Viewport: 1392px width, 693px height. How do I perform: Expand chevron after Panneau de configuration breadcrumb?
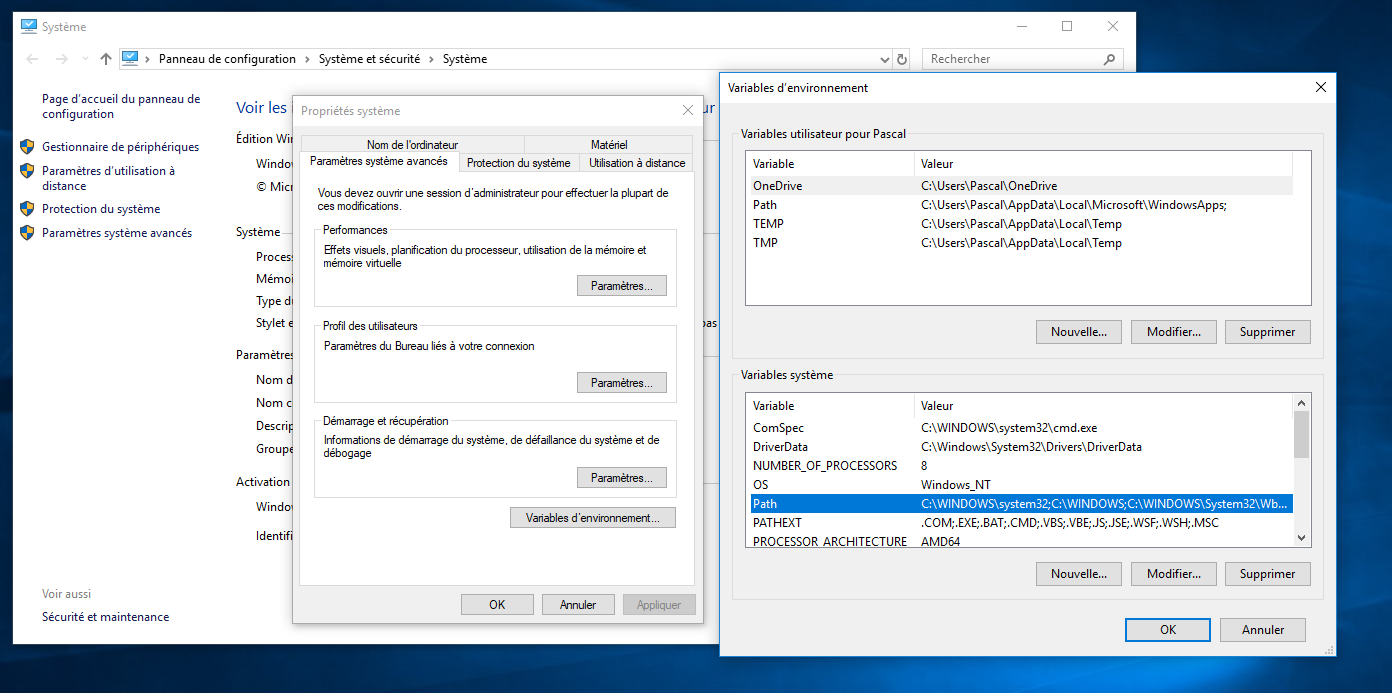(308, 59)
